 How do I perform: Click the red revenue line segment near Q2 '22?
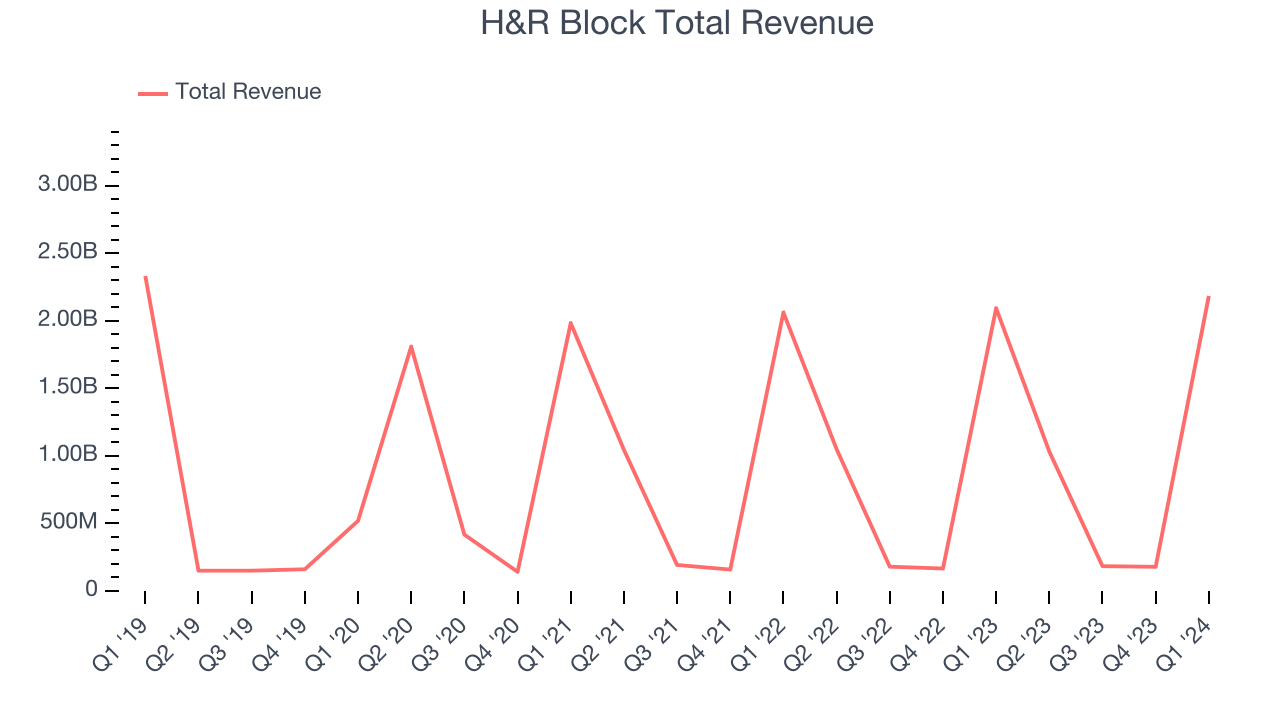click(x=834, y=440)
